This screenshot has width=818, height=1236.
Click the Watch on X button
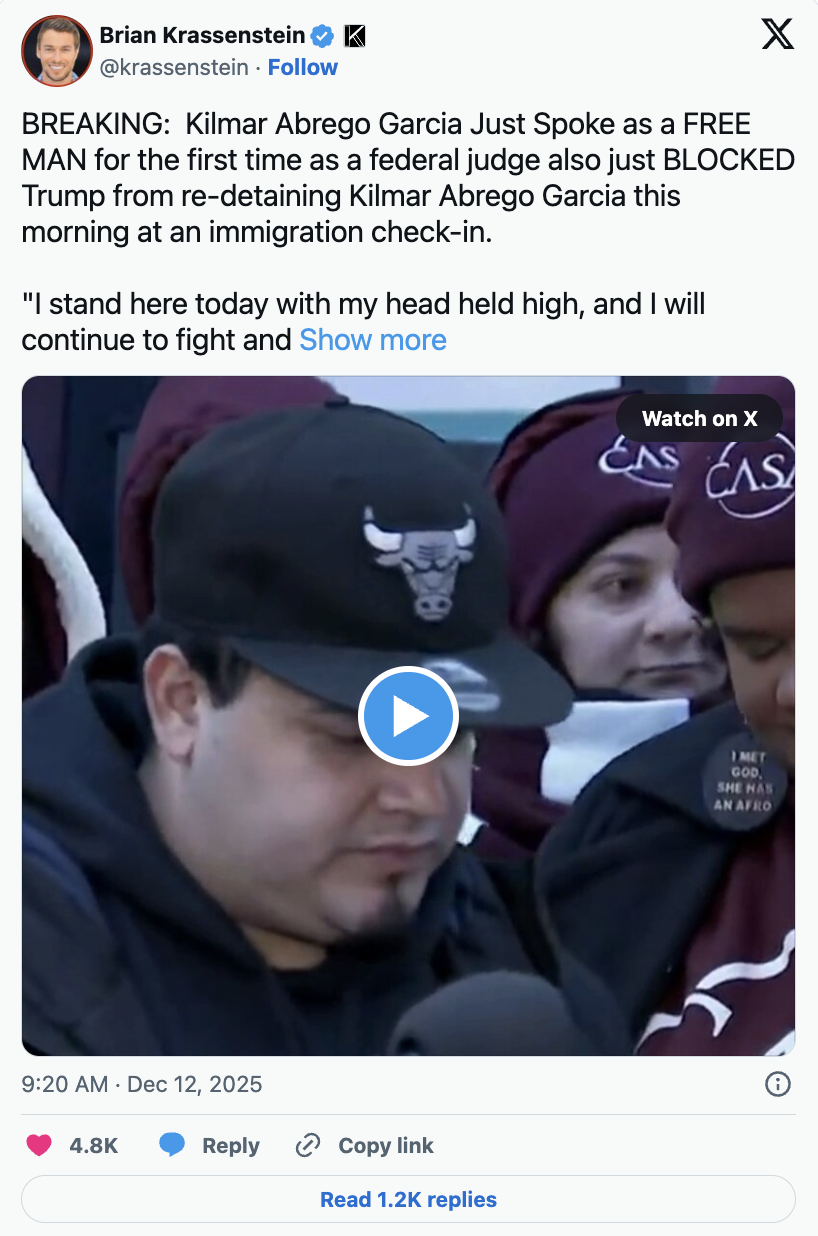[x=699, y=419]
